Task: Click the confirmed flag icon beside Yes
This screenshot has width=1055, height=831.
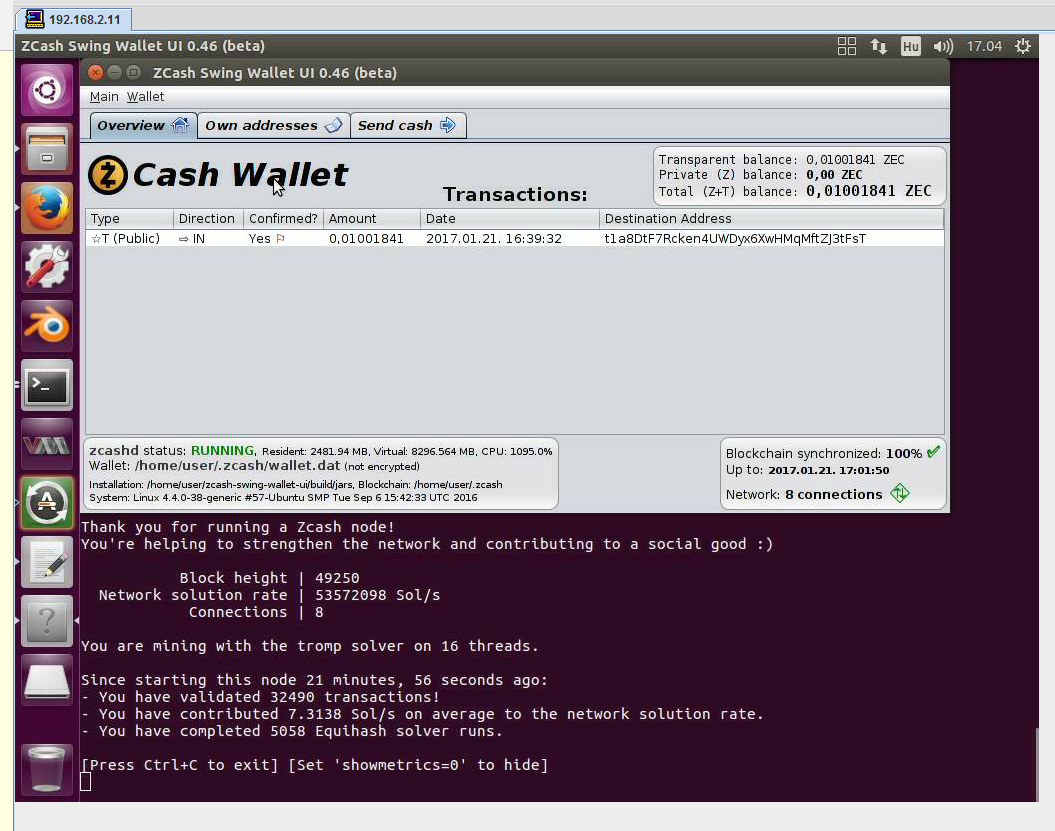Action: pos(281,239)
